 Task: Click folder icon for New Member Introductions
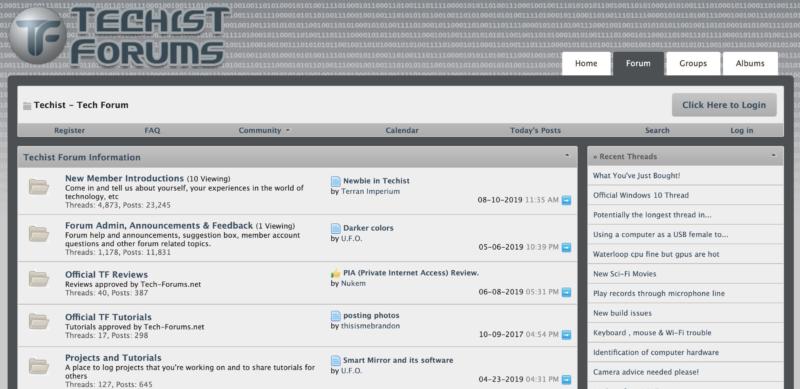(x=39, y=187)
